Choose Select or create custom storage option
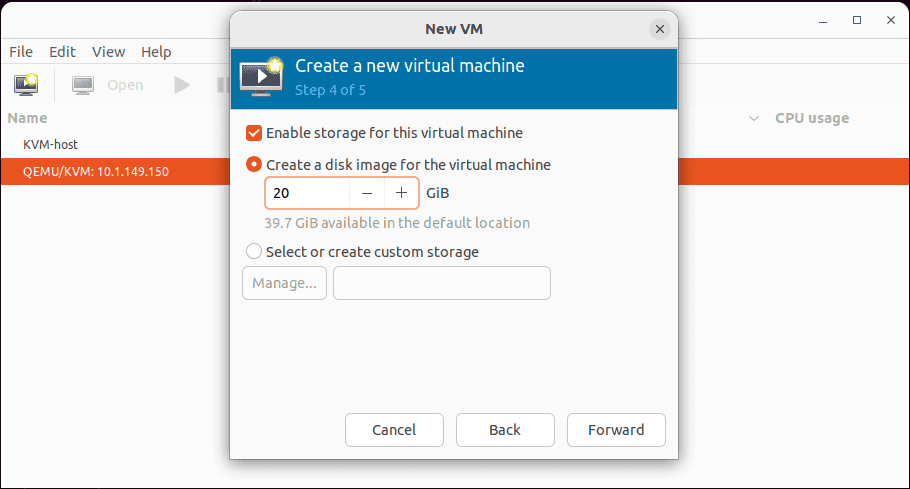Screen dimensions: 910x489 pyautogui.click(x=254, y=252)
